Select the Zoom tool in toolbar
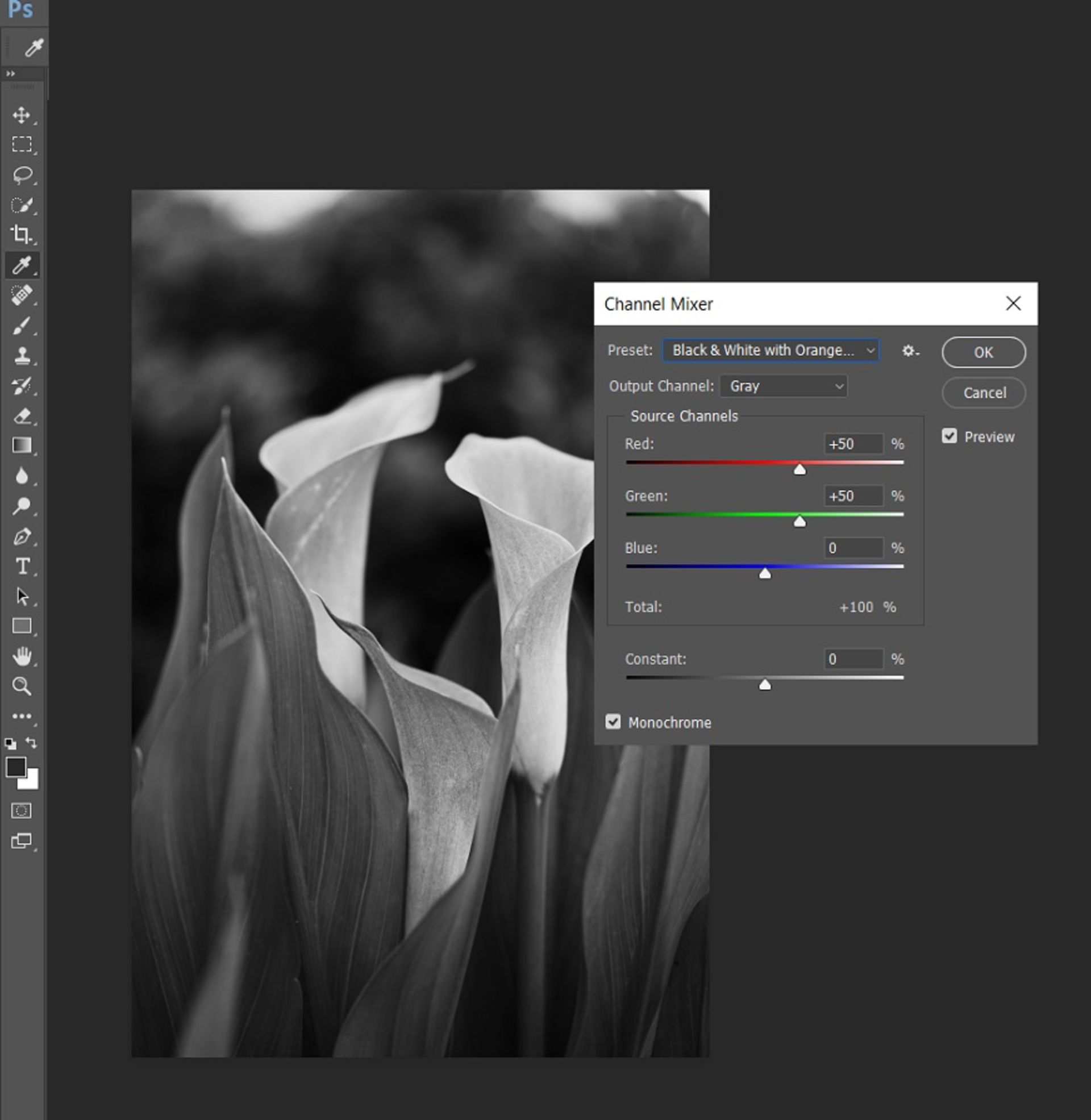1091x1120 pixels. point(22,686)
